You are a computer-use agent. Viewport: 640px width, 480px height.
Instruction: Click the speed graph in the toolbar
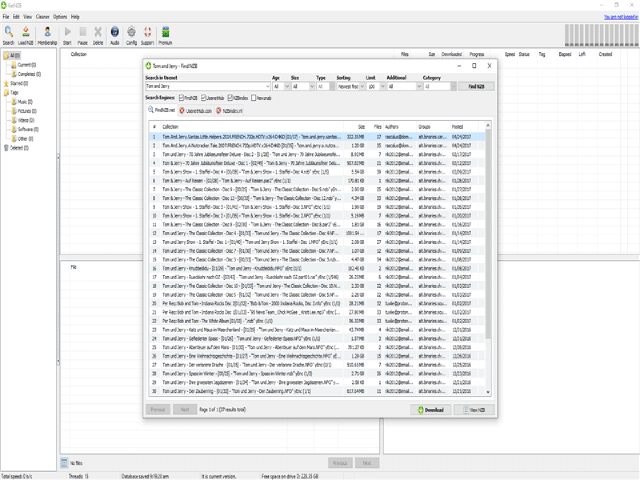602,35
